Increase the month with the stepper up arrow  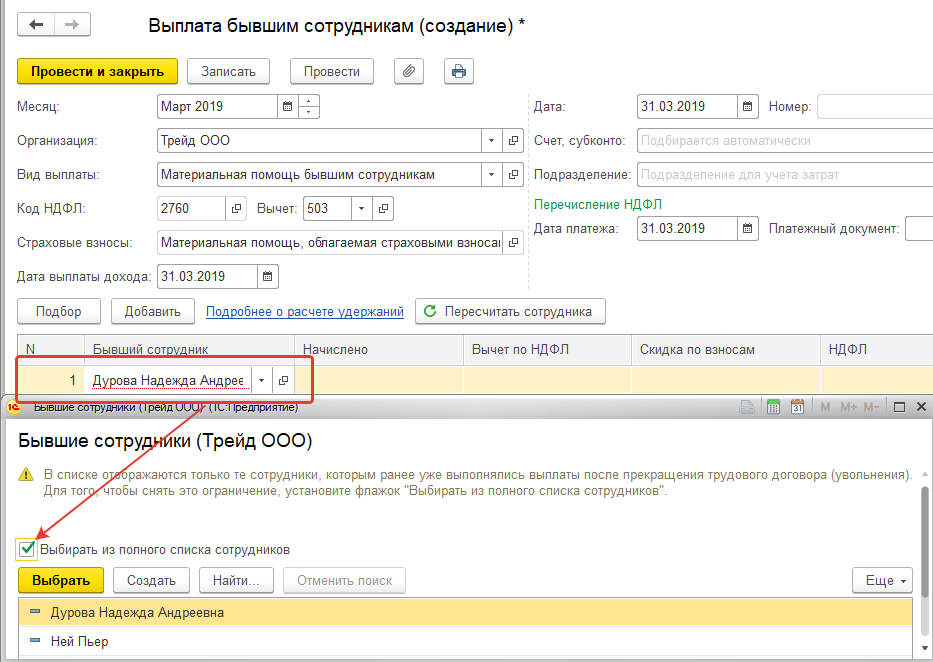point(308,101)
